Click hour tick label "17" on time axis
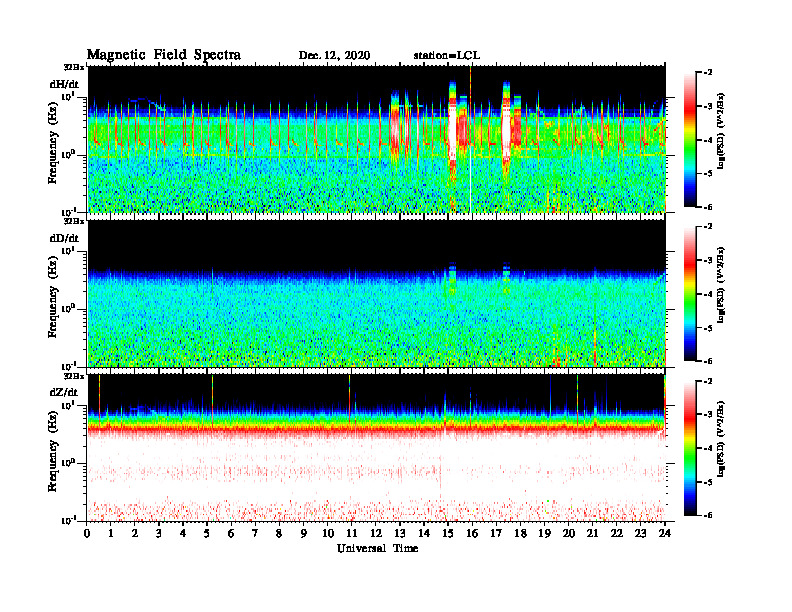The image size is (792, 612). 496,534
